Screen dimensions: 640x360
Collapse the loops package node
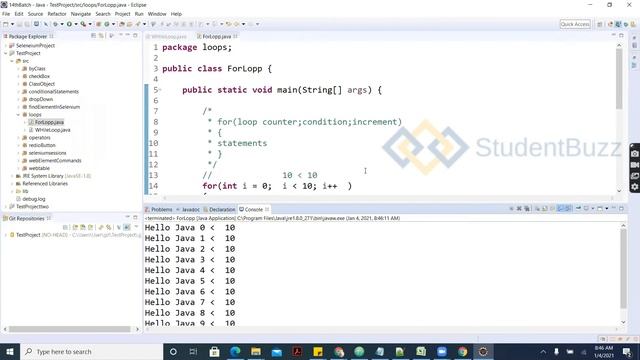coord(18,115)
